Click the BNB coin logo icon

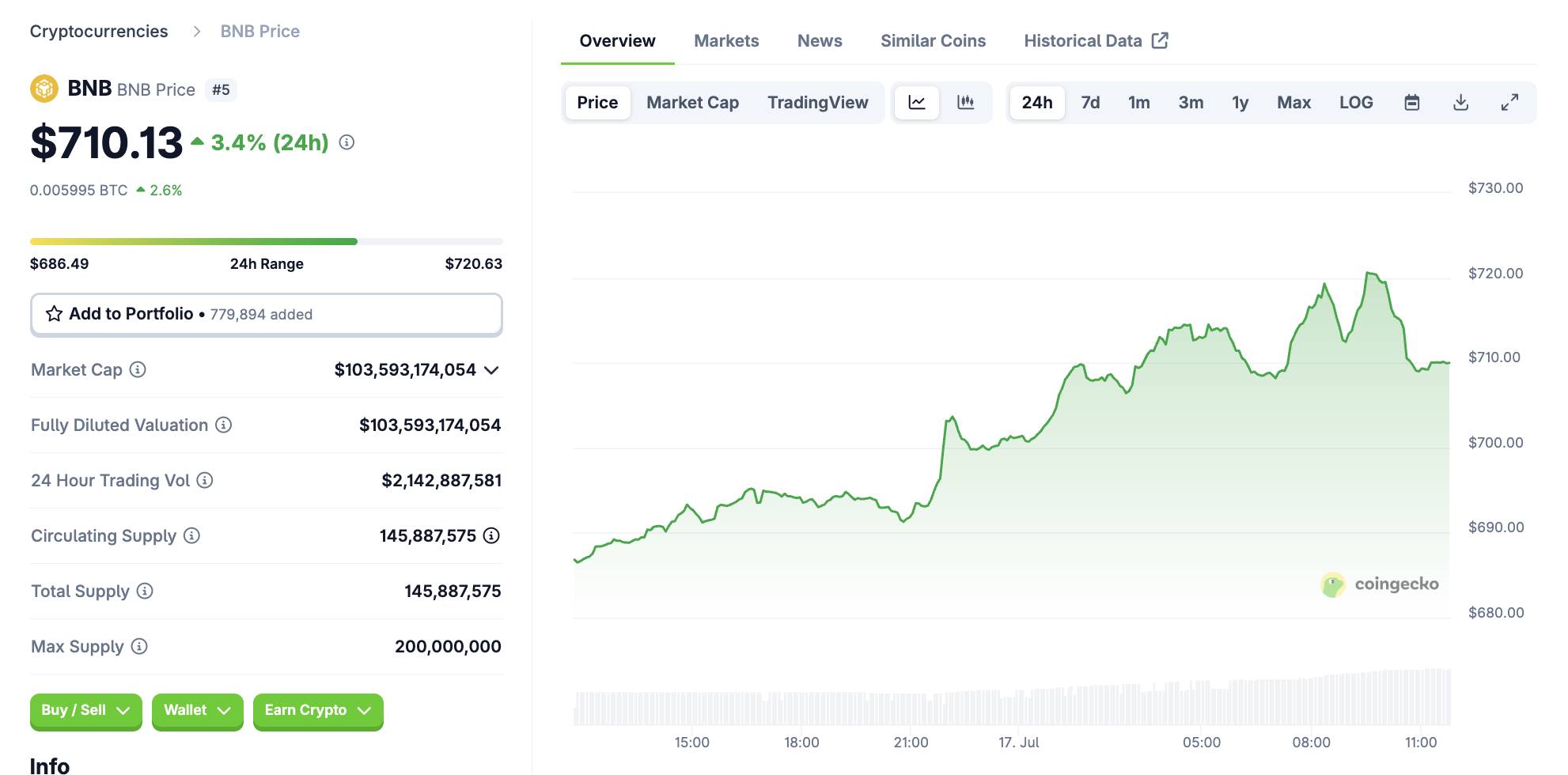tap(44, 89)
